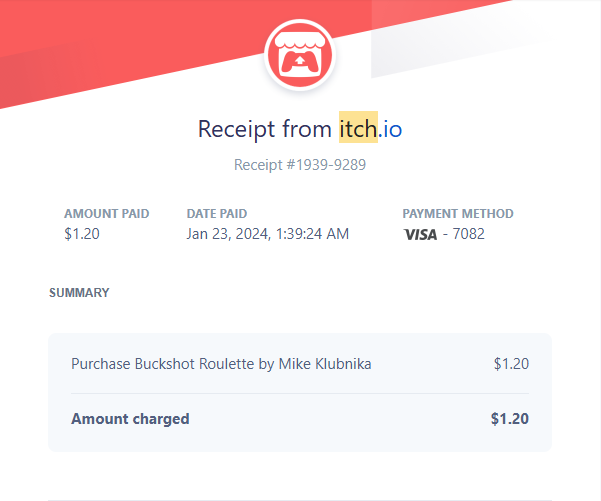The image size is (601, 501).
Task: Click the bold $1.20 total charged
Action: pos(510,419)
